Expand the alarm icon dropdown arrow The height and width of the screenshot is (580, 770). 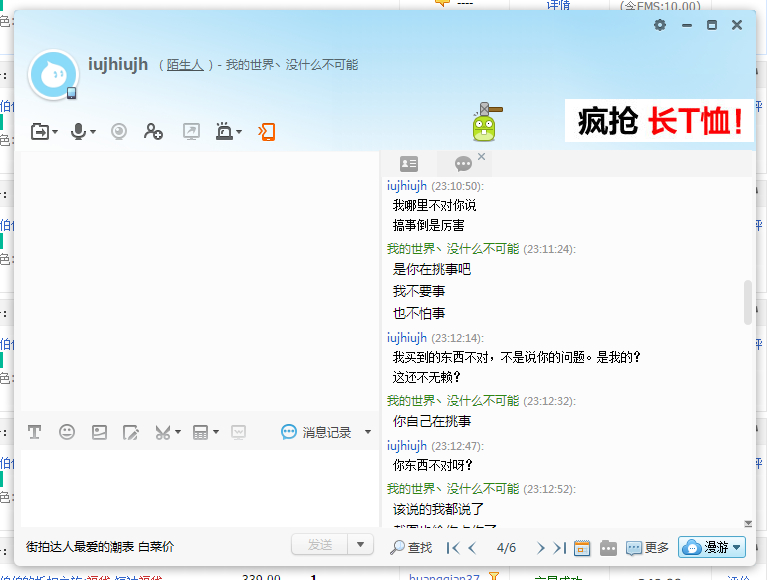(239, 132)
